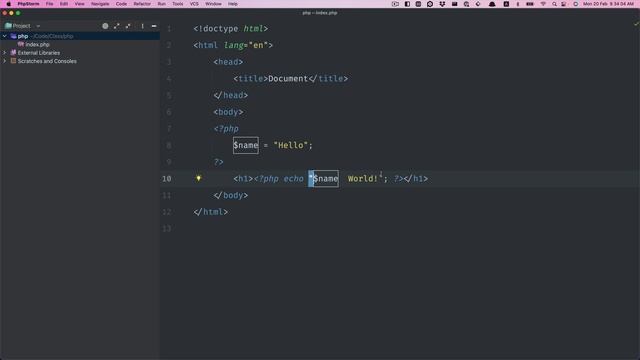Viewport: 640px width, 360px height.
Task: Click the World! text on line 10
Action: (x=362, y=178)
